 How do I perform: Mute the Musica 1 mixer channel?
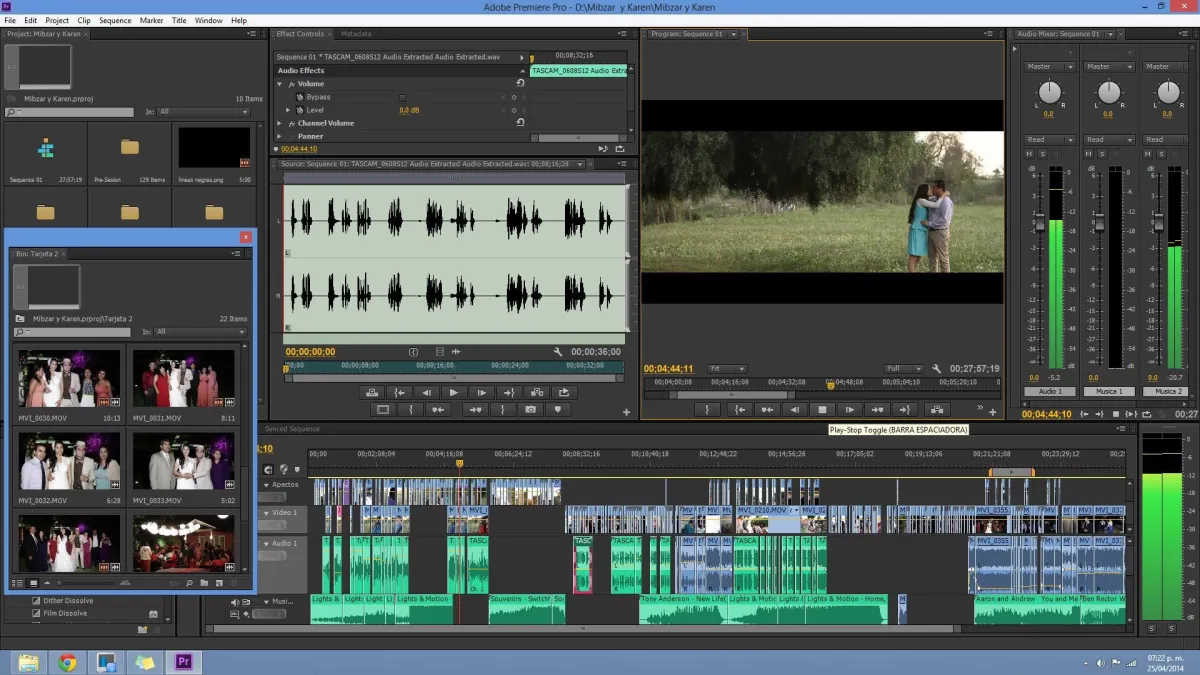coord(1089,154)
